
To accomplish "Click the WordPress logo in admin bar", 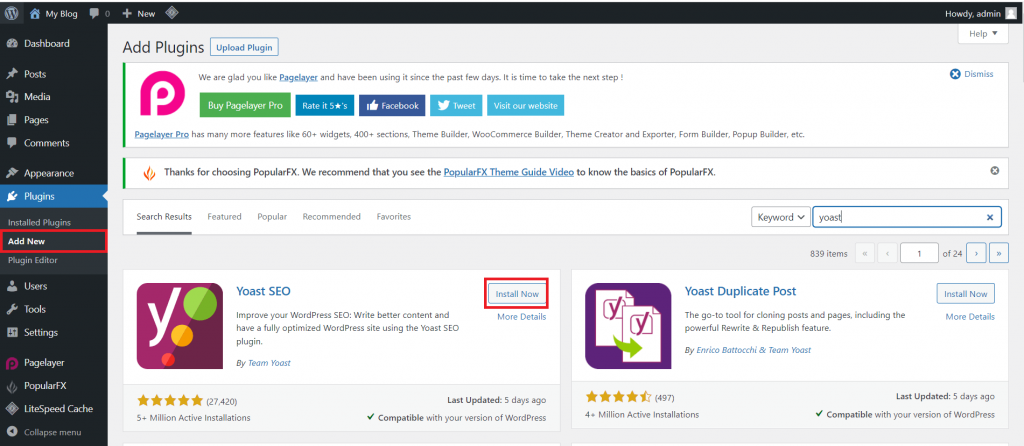I will pyautogui.click(x=11, y=13).
